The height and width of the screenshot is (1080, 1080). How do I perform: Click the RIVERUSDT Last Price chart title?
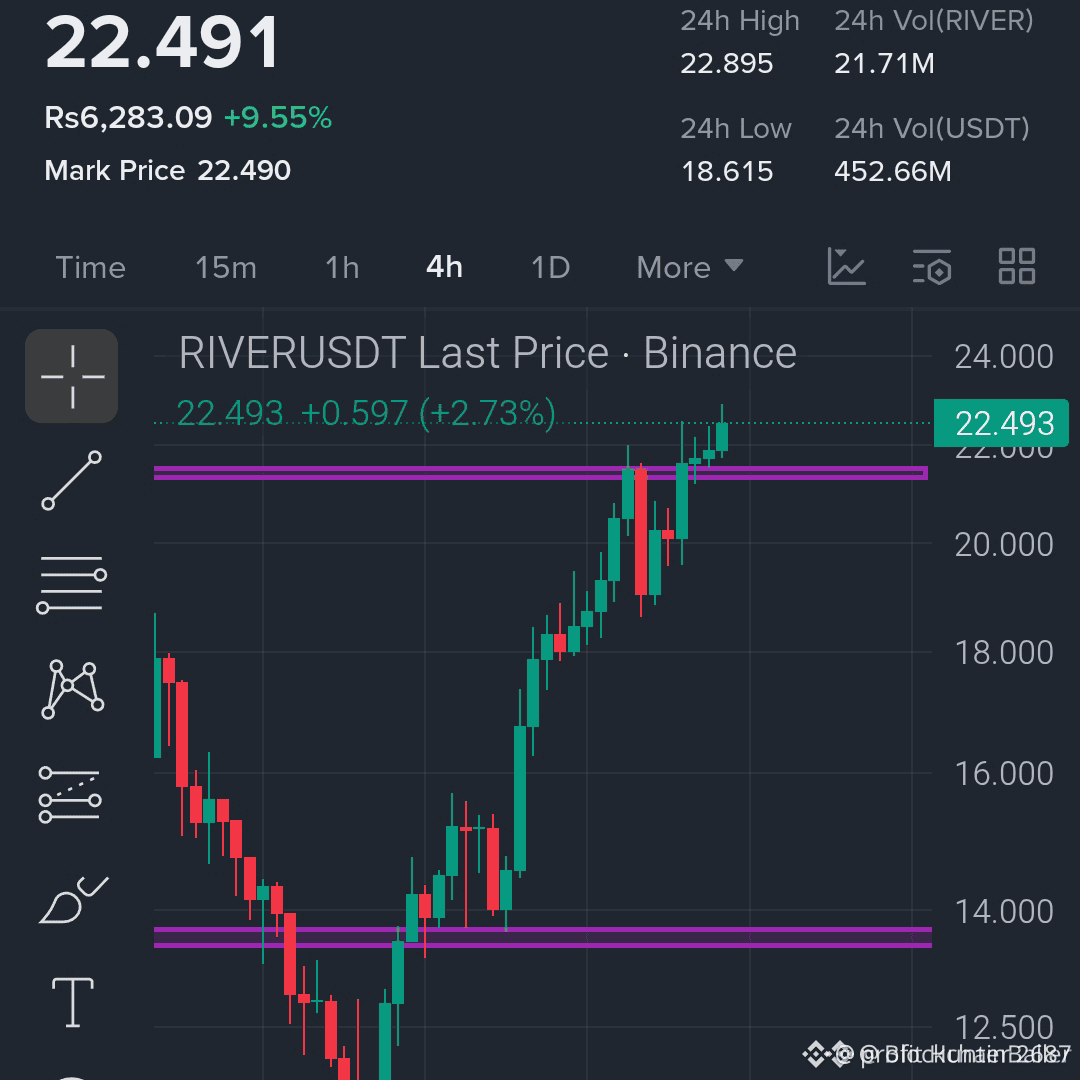point(488,353)
